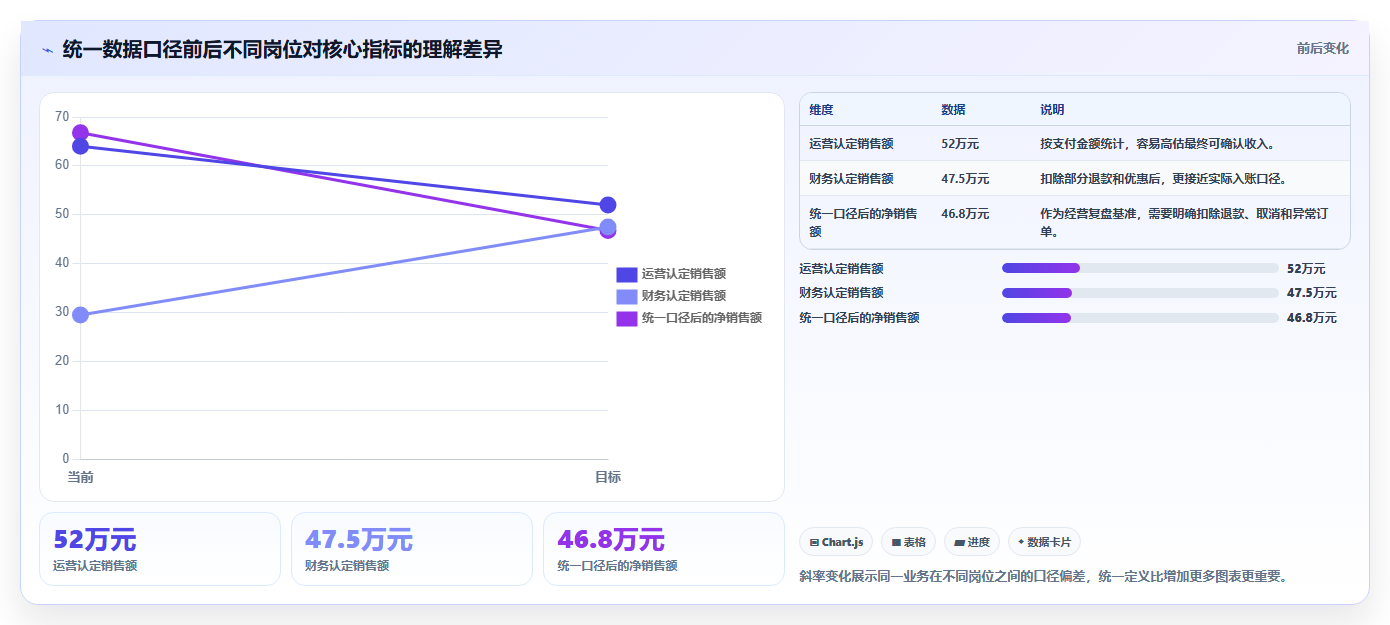
Task: Click the 统一口径后的净销售额 progress bar
Action: (1140, 318)
